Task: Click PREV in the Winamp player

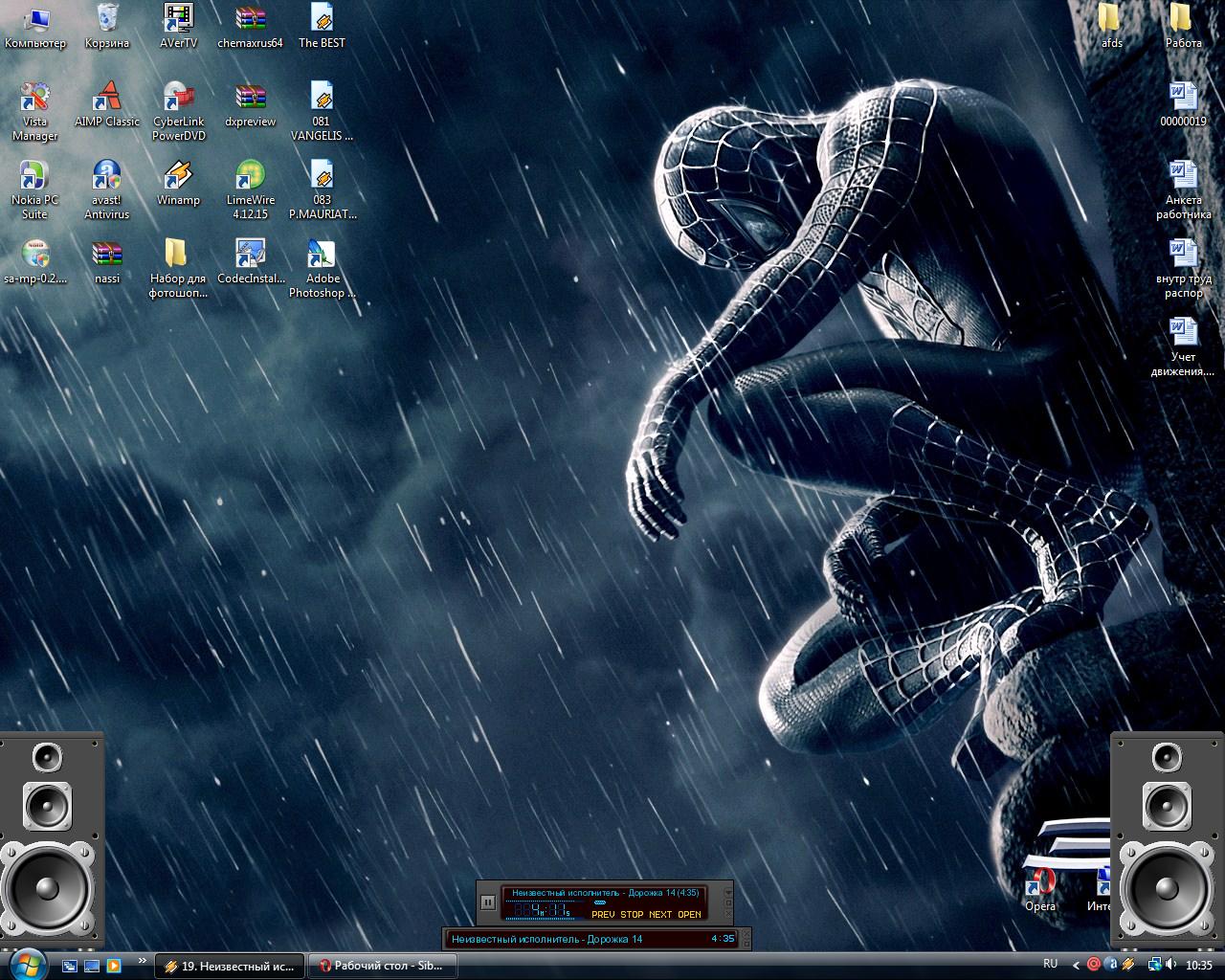Action: click(x=603, y=914)
